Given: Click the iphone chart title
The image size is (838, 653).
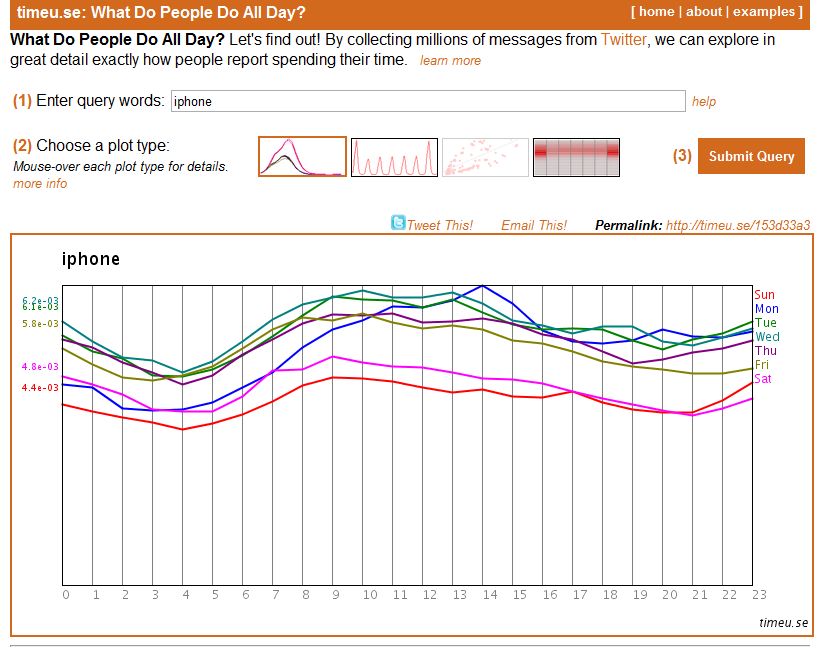Looking at the screenshot, I should pos(90,259).
